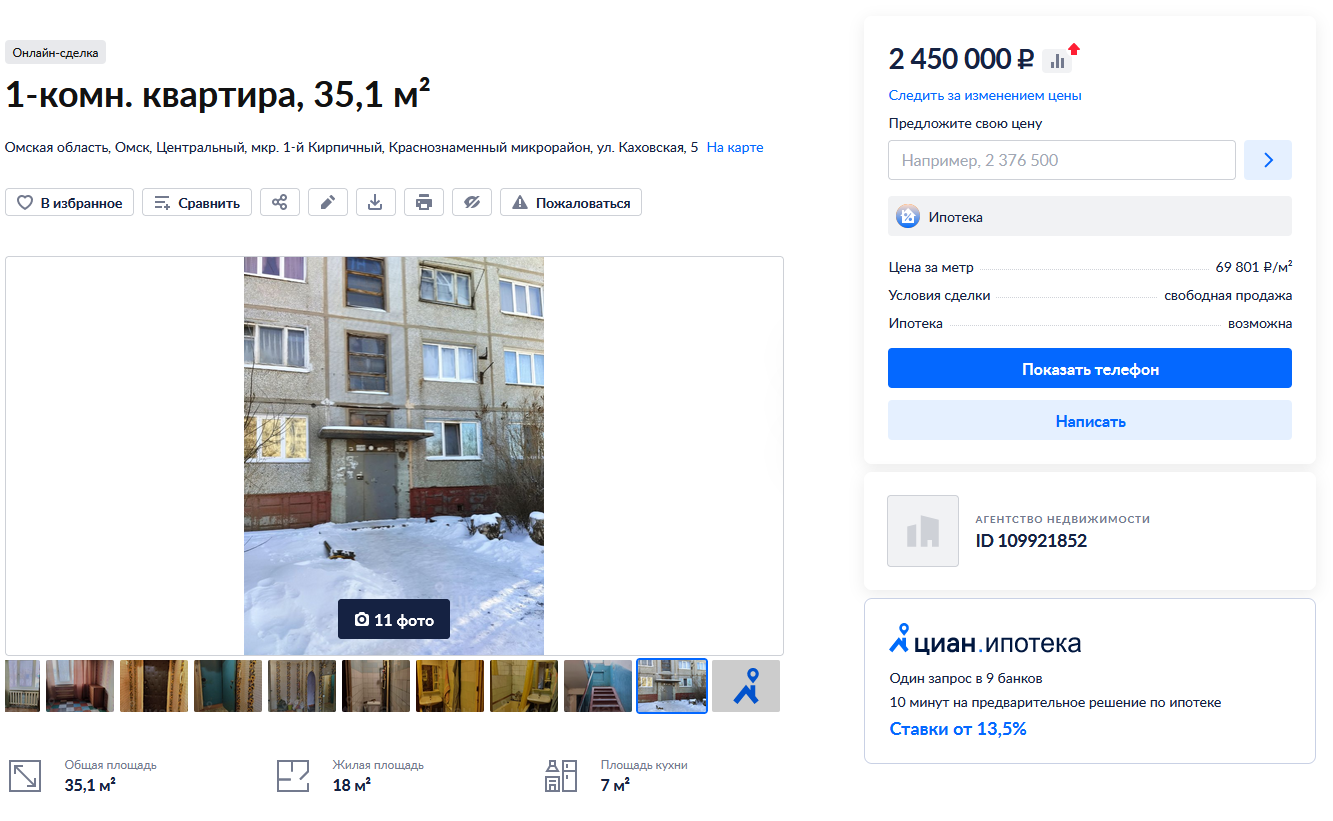Viewport: 1333px width, 821px height.
Task: Click the agency logo placeholder icon
Action: (x=923, y=531)
